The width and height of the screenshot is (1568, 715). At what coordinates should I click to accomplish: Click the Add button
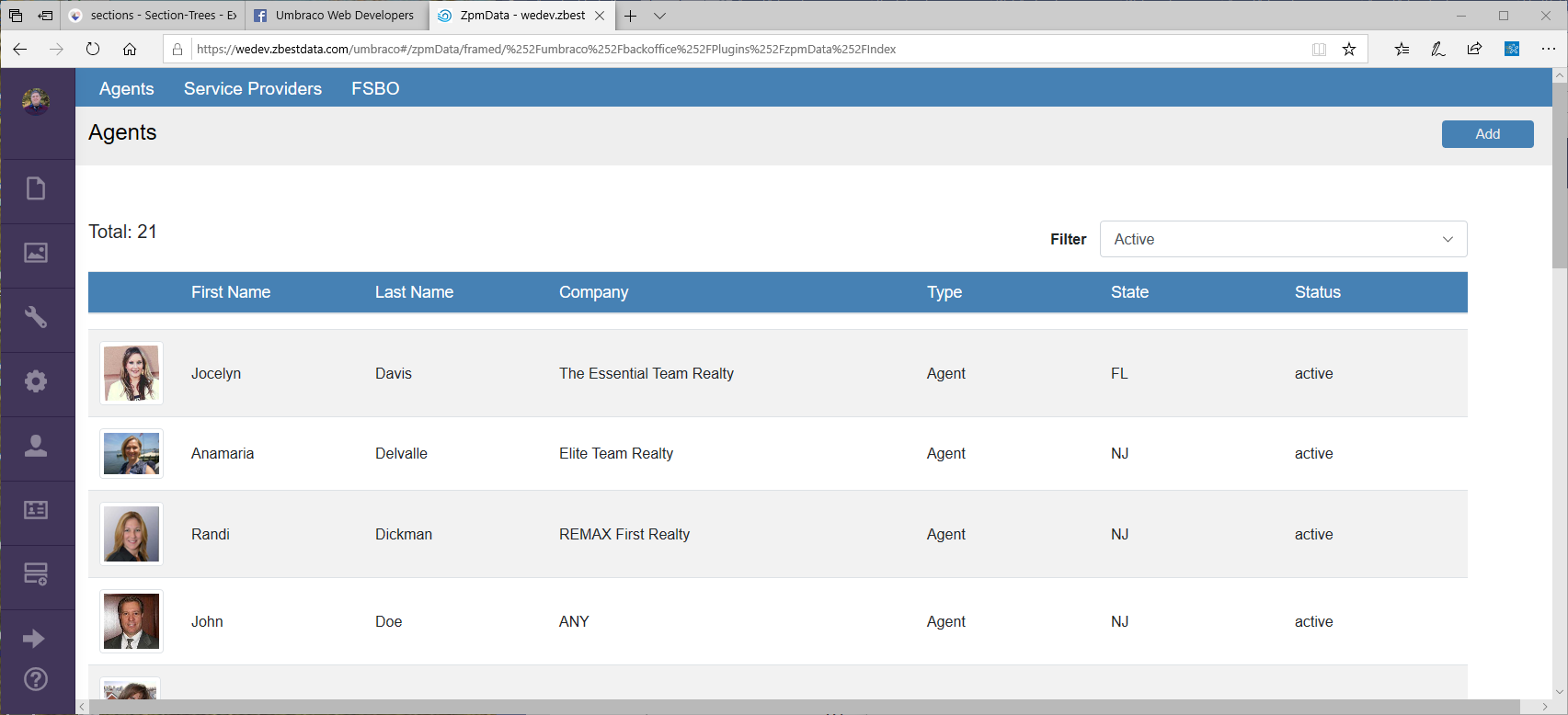click(x=1487, y=134)
